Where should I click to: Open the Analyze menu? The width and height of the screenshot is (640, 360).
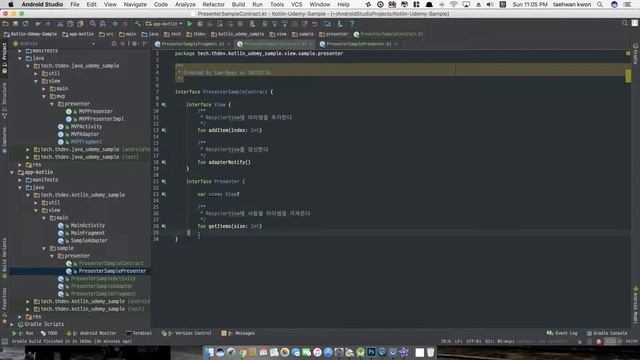click(185, 4)
